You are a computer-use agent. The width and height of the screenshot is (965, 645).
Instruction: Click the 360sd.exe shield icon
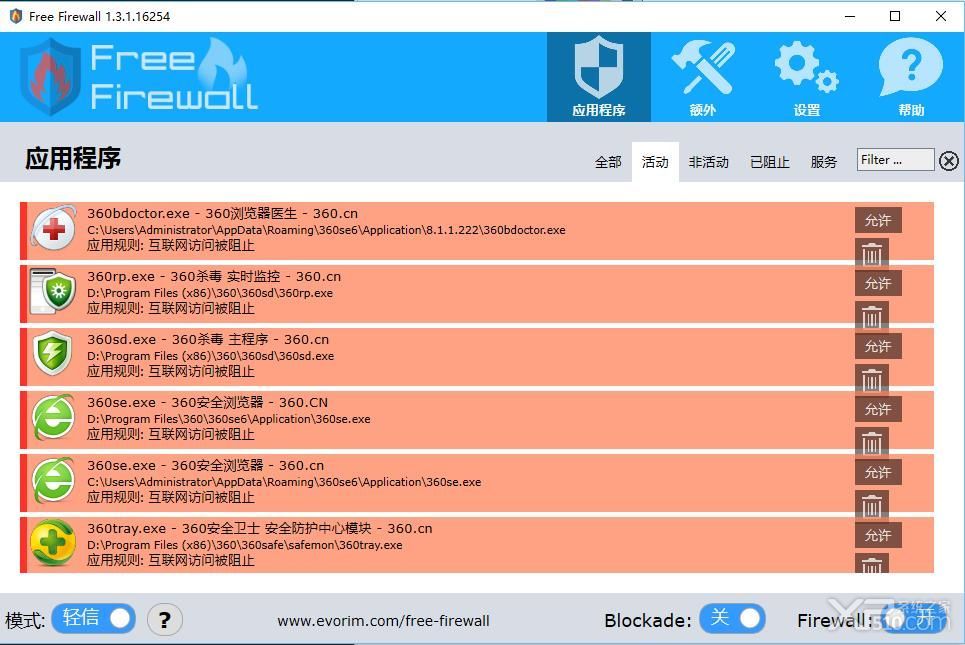coord(53,354)
